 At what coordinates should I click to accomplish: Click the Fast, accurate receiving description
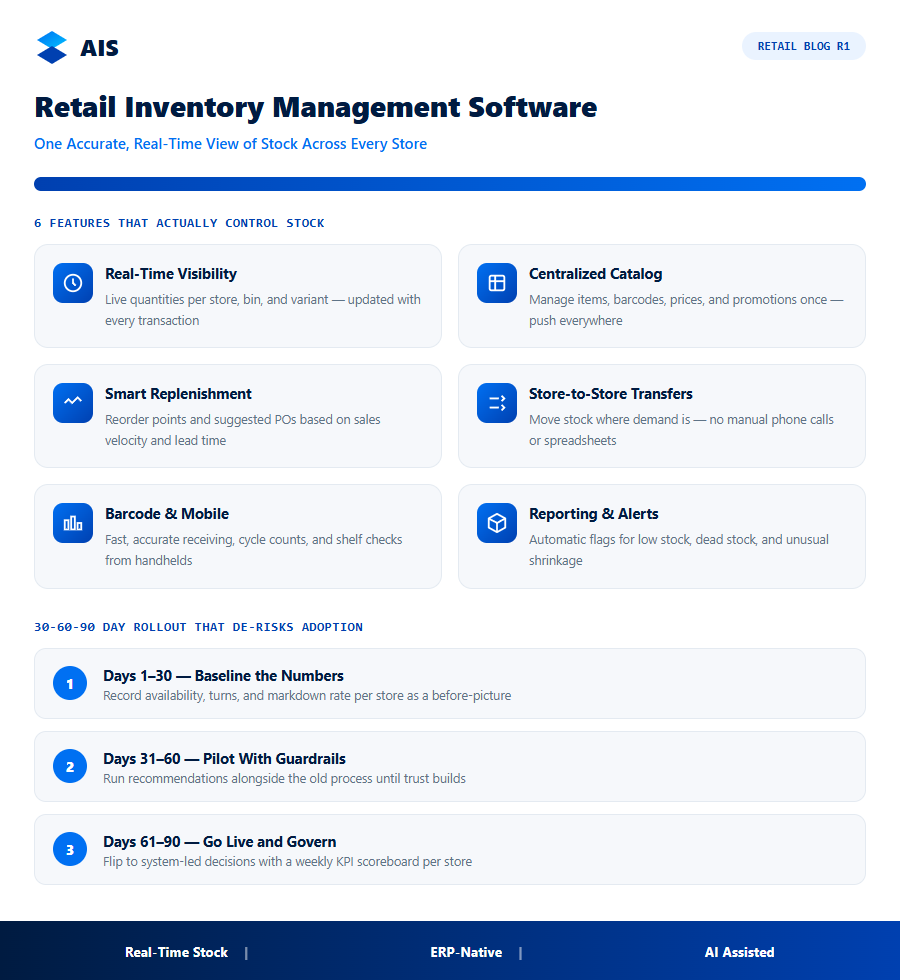point(254,550)
